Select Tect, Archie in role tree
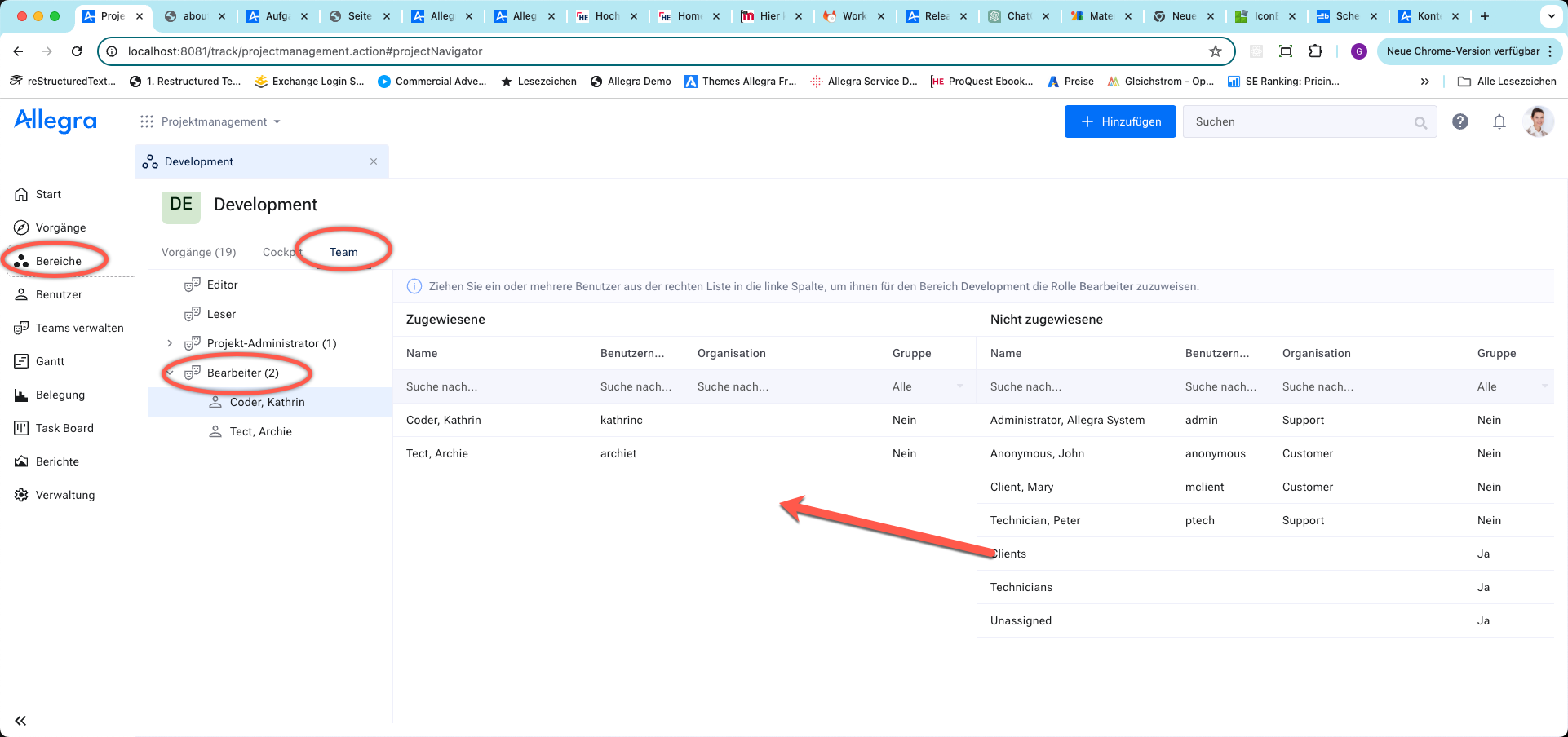This screenshot has width=1568, height=737. (260, 431)
